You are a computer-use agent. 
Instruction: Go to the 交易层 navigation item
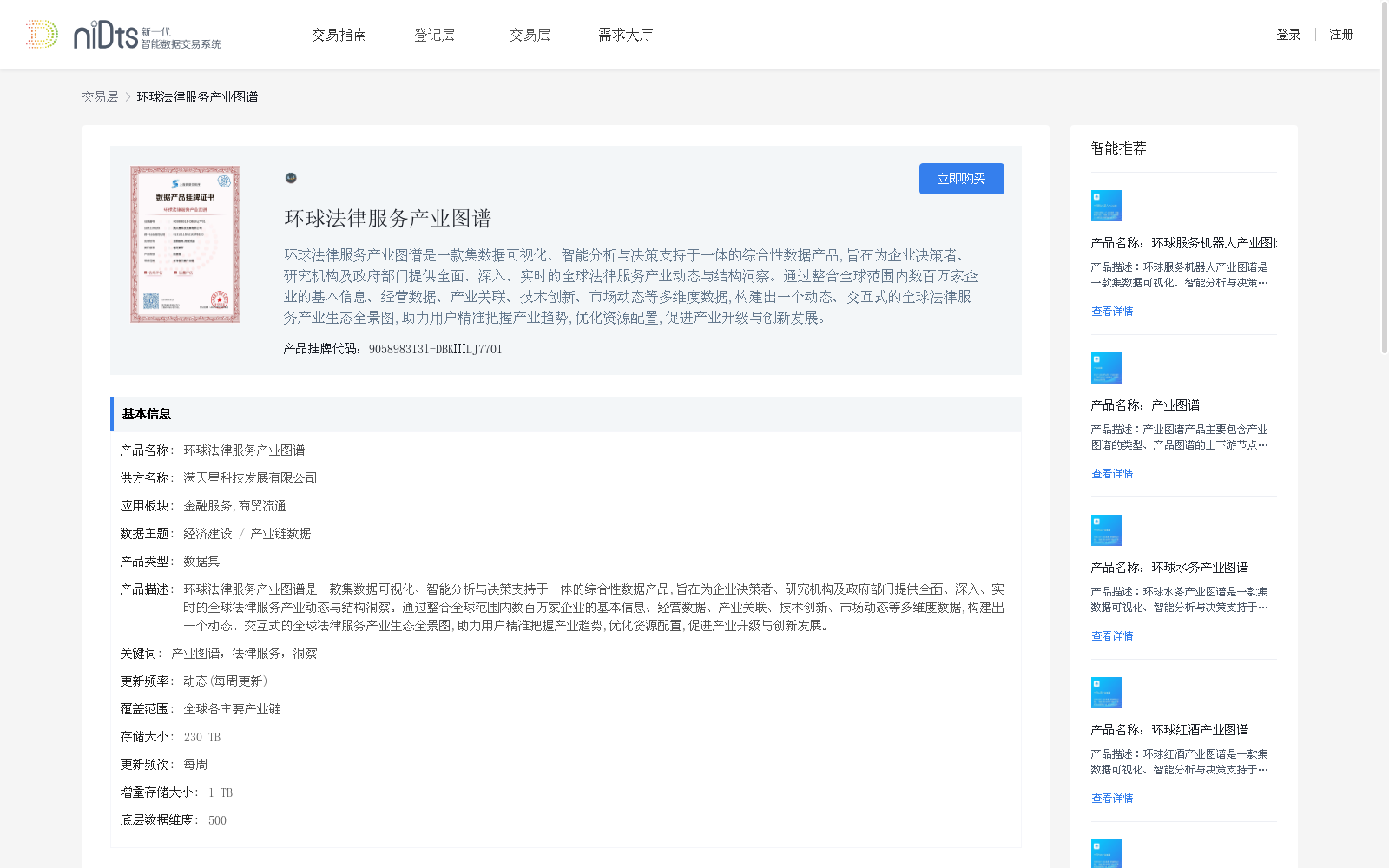coord(530,35)
